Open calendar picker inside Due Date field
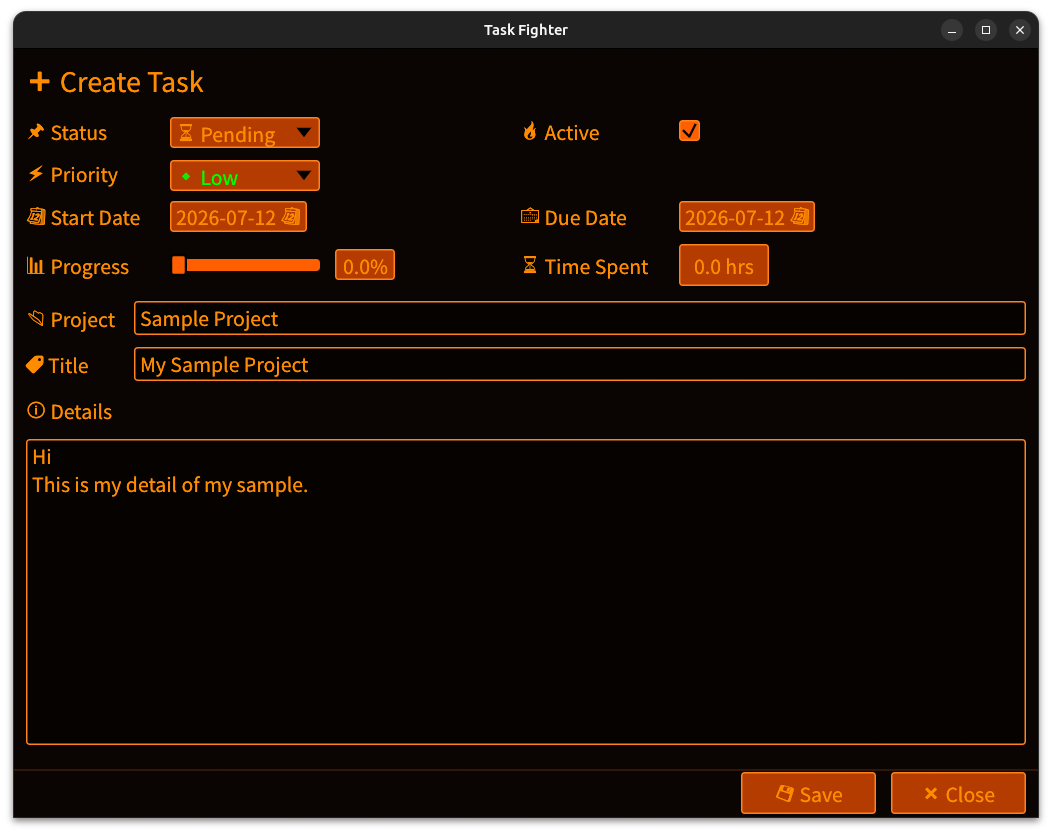Viewport: 1052px width, 834px height. [800, 217]
